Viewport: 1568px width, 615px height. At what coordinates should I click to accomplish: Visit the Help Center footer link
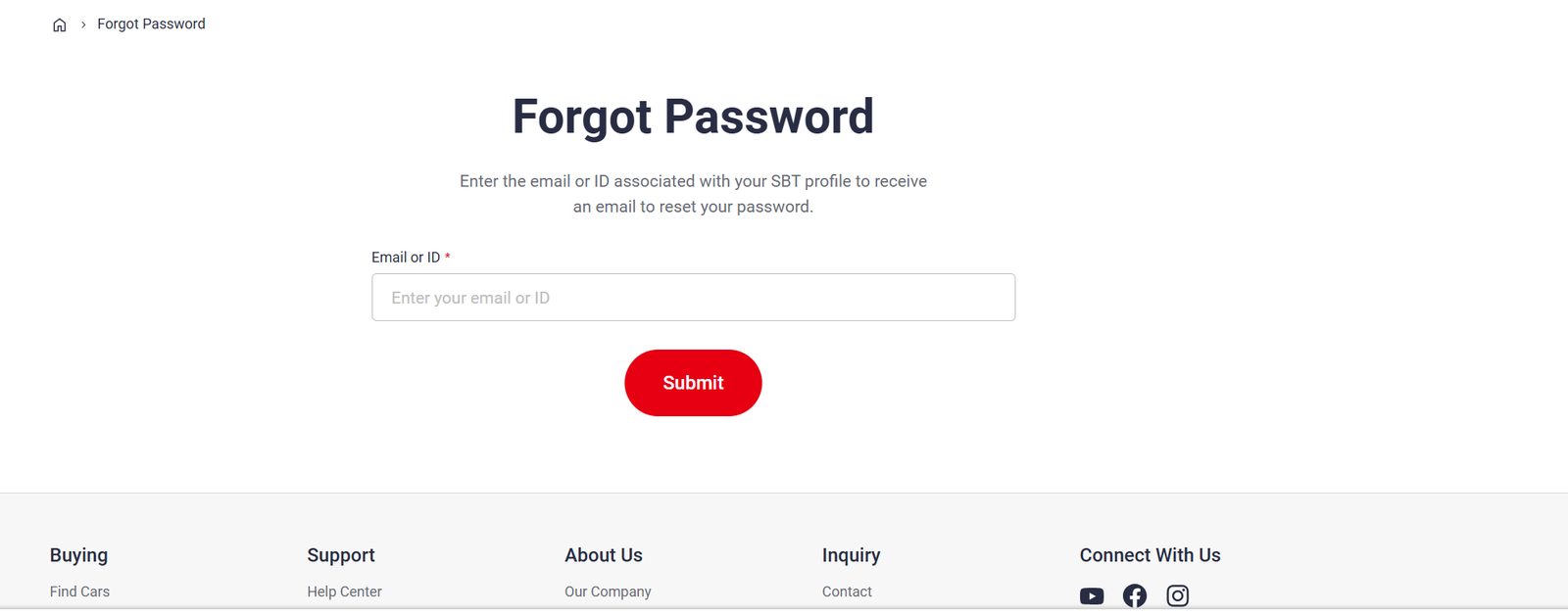click(x=344, y=591)
